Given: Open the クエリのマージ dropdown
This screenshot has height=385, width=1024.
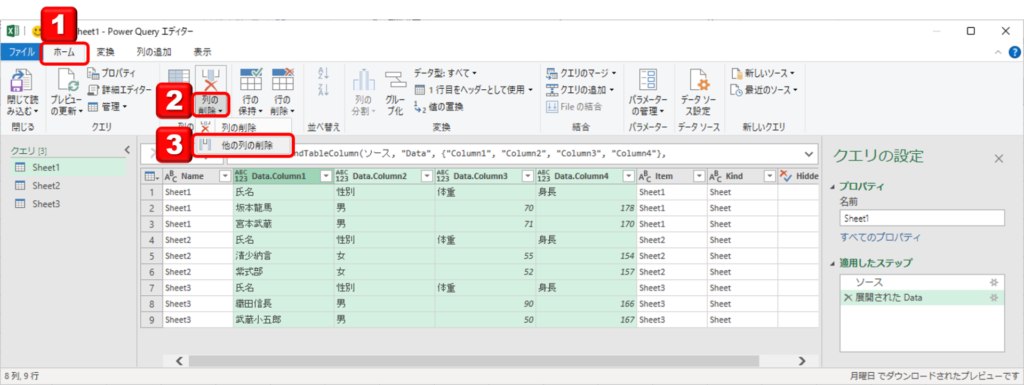Looking at the screenshot, I should click(580, 73).
